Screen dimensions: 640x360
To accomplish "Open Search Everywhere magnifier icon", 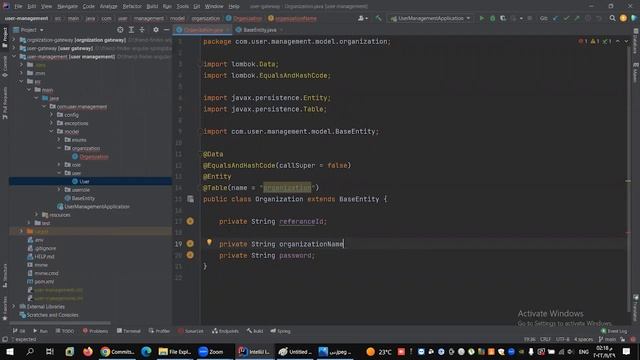I will pyautogui.click(x=612, y=18).
